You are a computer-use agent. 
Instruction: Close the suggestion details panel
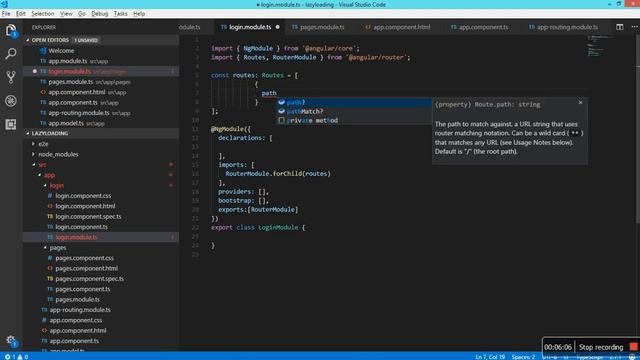point(580,102)
